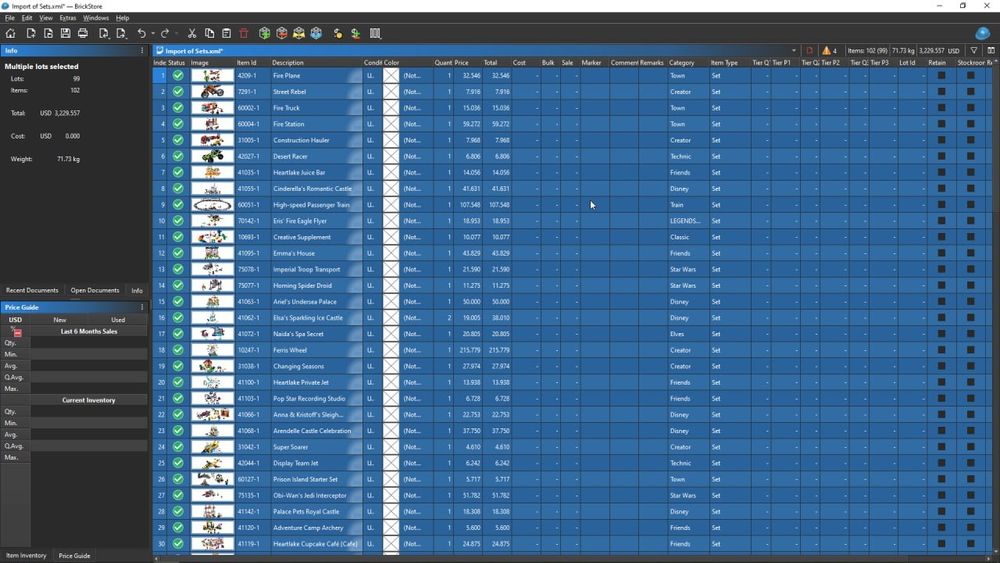Click the Import document toolbar icon
The height and width of the screenshot is (563, 1000).
[103, 33]
